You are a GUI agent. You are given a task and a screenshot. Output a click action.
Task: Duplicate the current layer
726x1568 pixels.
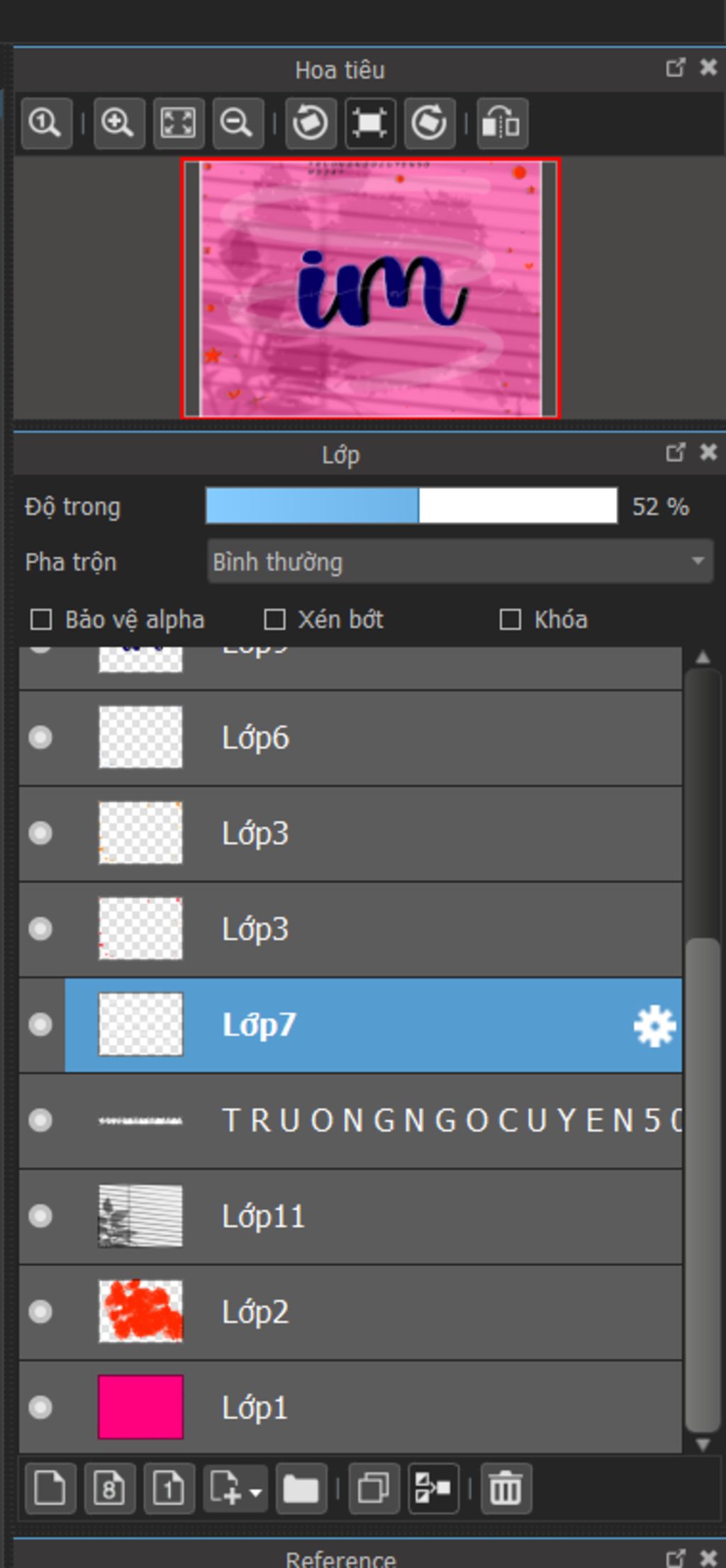click(x=374, y=1488)
